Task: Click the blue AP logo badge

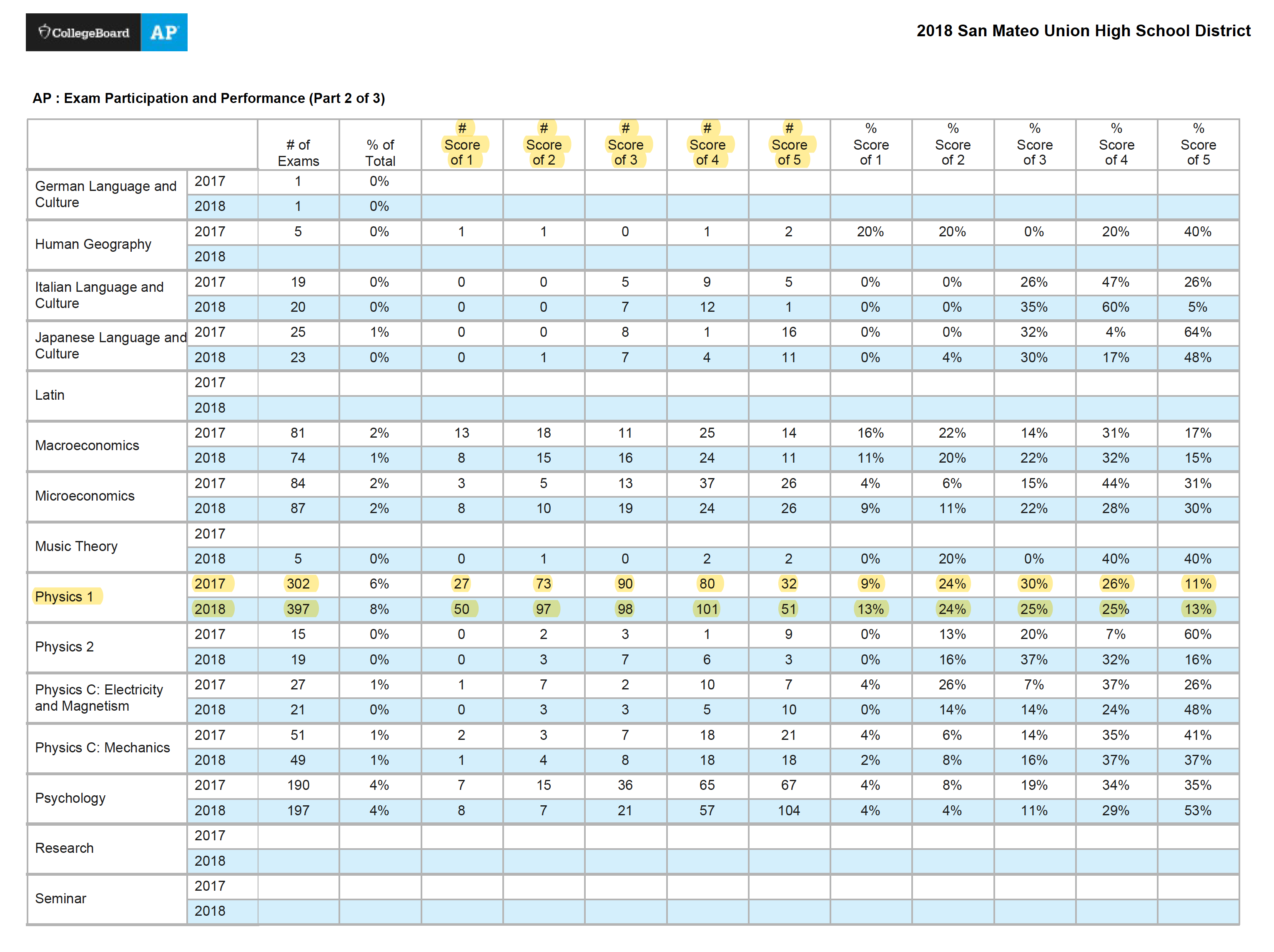Action: (164, 32)
